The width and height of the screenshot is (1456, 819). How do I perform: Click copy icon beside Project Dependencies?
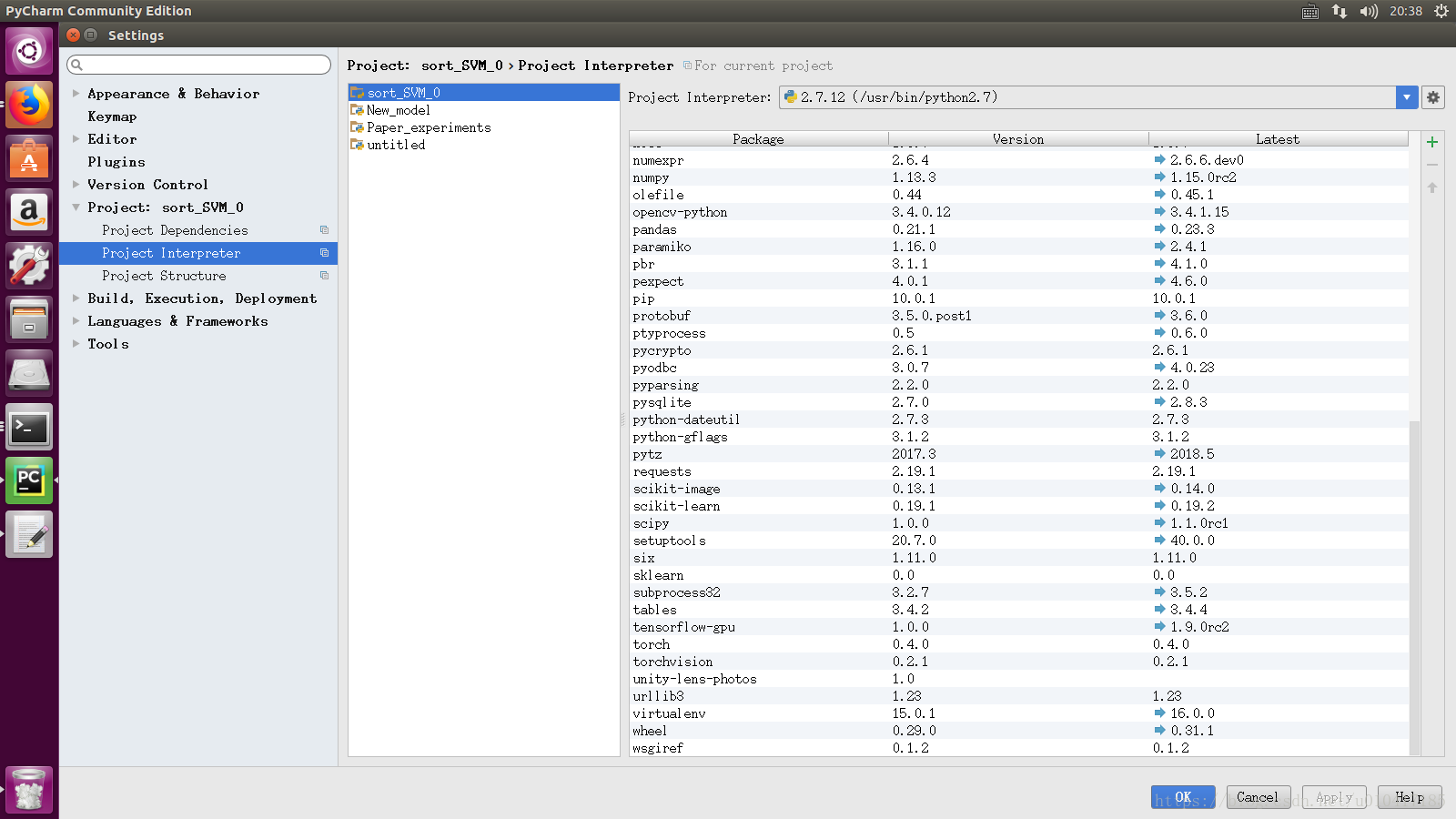pos(324,230)
